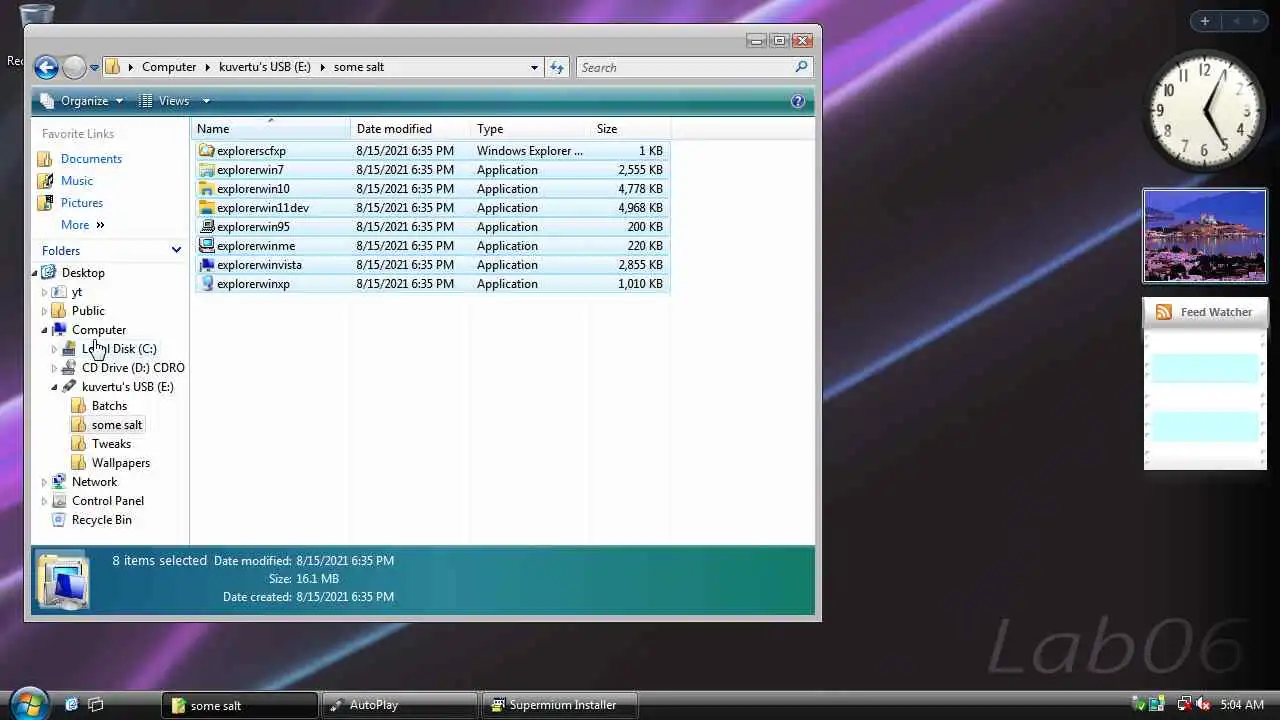This screenshot has height=720, width=1280.
Task: Expand the Control Panel tree node
Action: point(44,501)
